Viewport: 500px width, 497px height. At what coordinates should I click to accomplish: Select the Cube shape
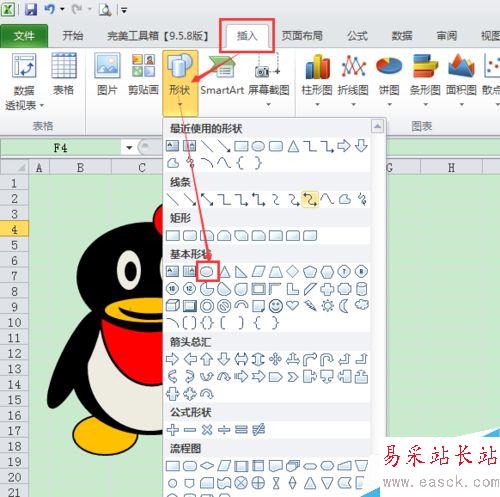(x=173, y=306)
